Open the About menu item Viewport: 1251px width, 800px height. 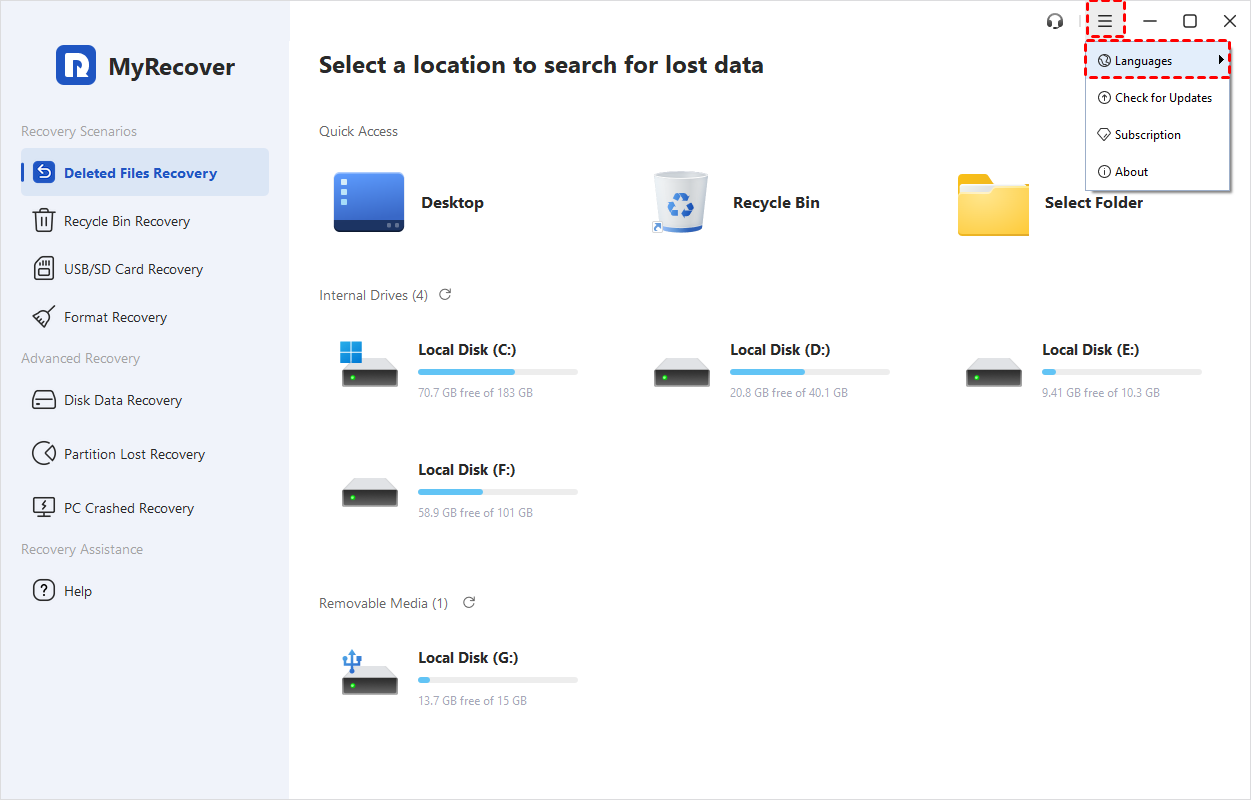click(1131, 172)
